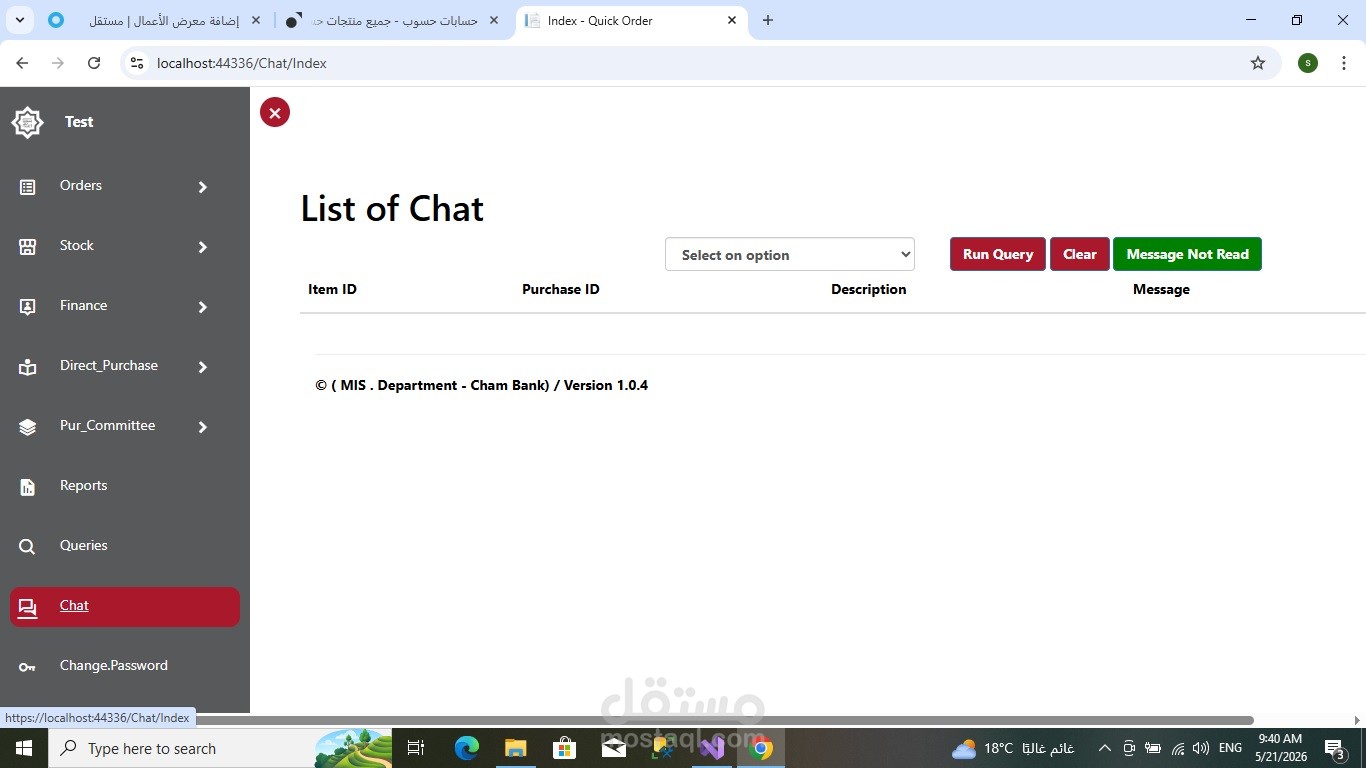The image size is (1366, 768).
Task: Click the Reports document icon
Action: click(x=28, y=487)
